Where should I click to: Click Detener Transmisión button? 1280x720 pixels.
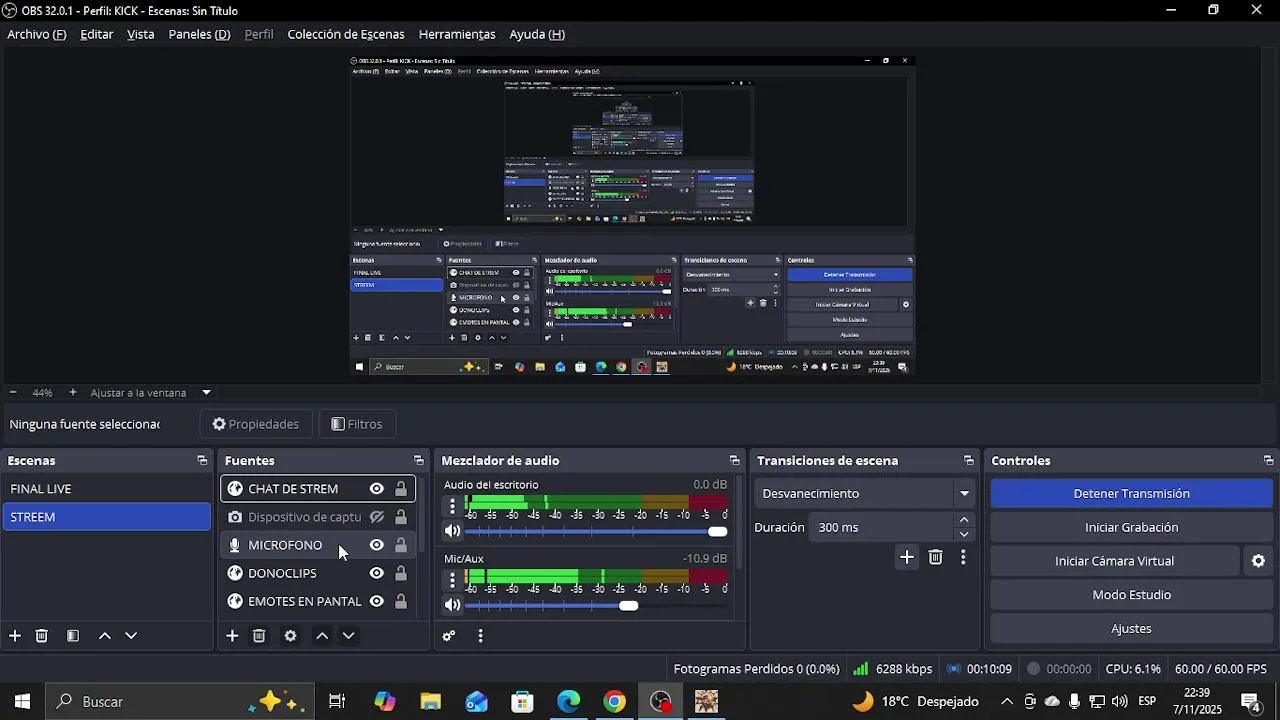coord(1131,493)
